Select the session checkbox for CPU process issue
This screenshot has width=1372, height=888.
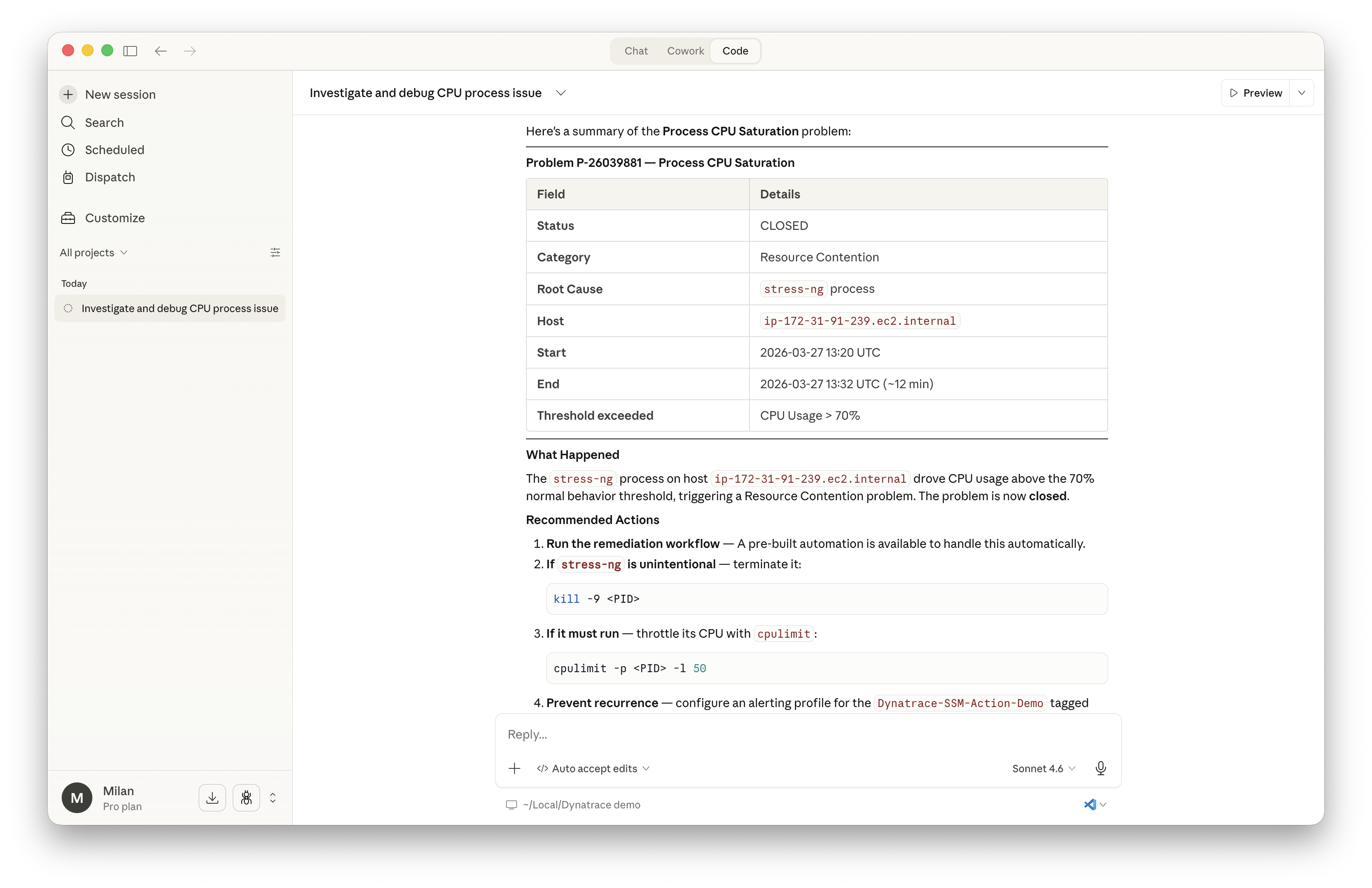tap(69, 309)
